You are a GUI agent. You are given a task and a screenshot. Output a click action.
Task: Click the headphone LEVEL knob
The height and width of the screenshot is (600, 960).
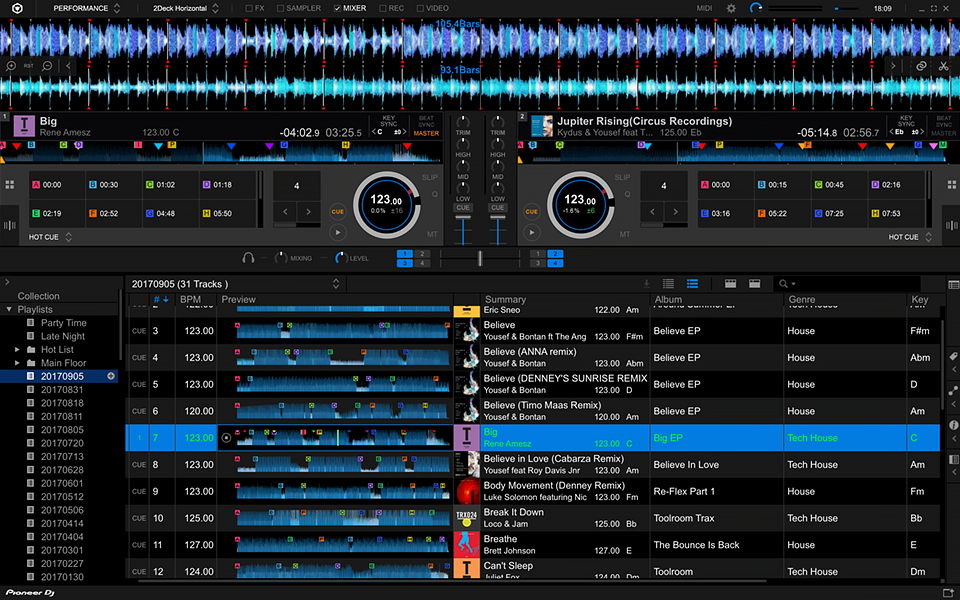[x=340, y=258]
